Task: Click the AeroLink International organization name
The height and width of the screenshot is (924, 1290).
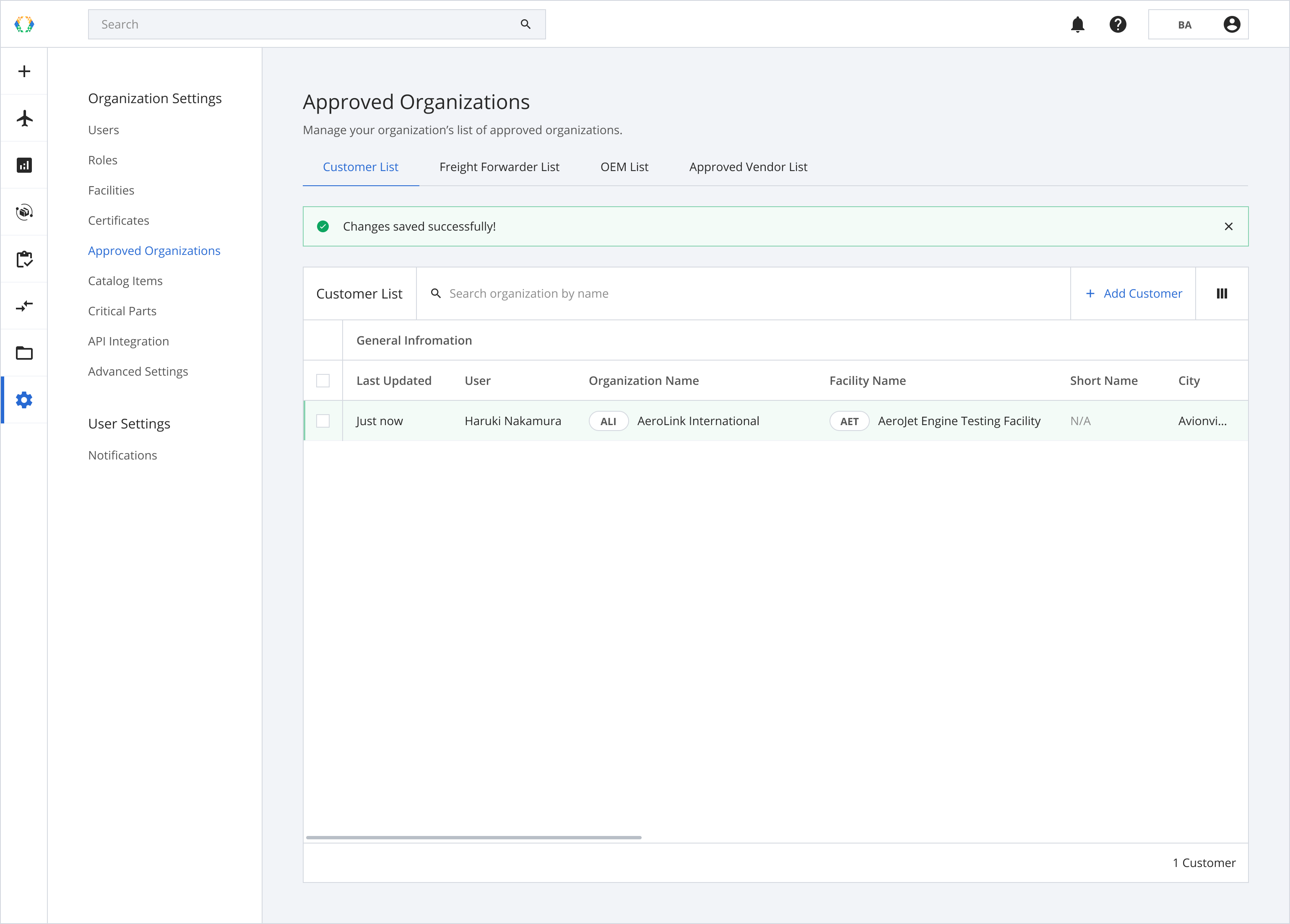Action: [x=698, y=421]
